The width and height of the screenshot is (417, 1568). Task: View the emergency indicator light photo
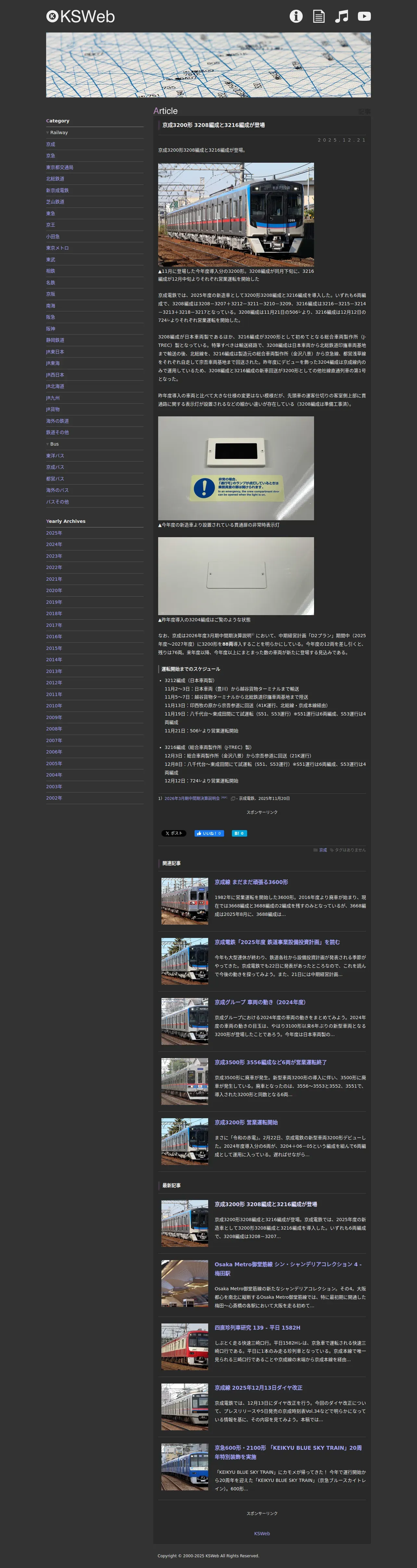(x=236, y=468)
